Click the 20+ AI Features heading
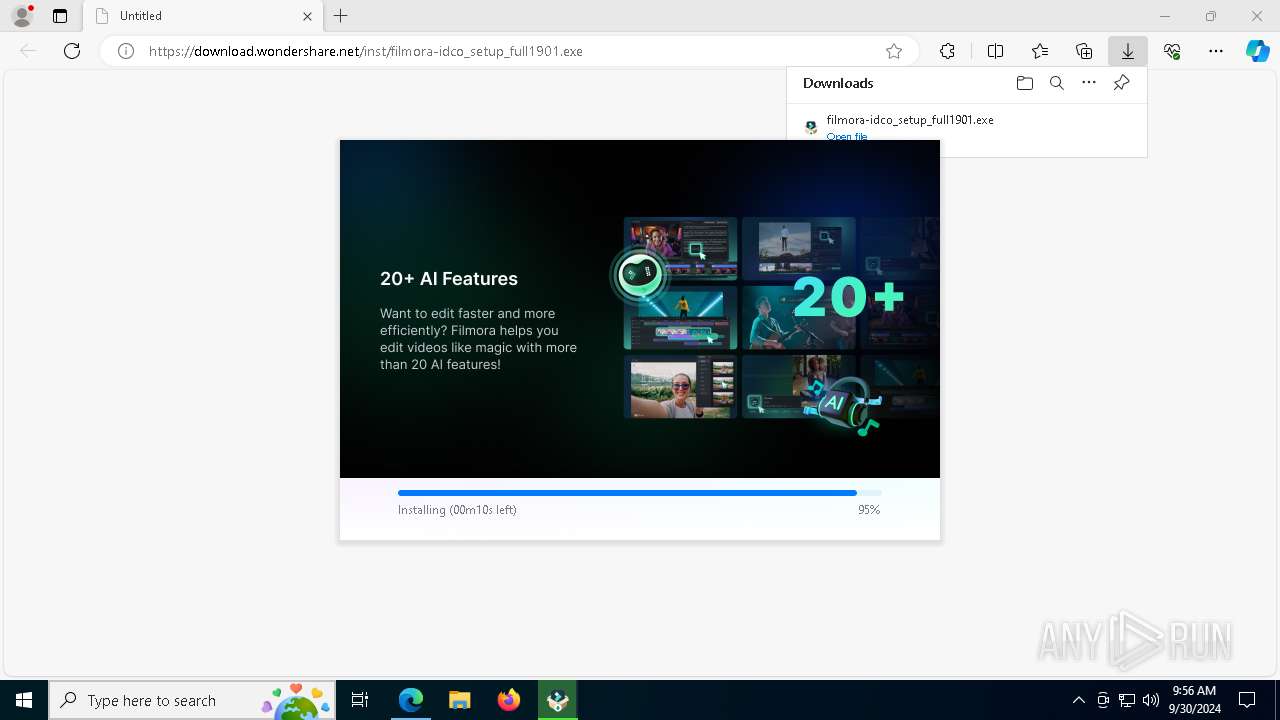Screen dimensions: 1280x720 (449, 279)
